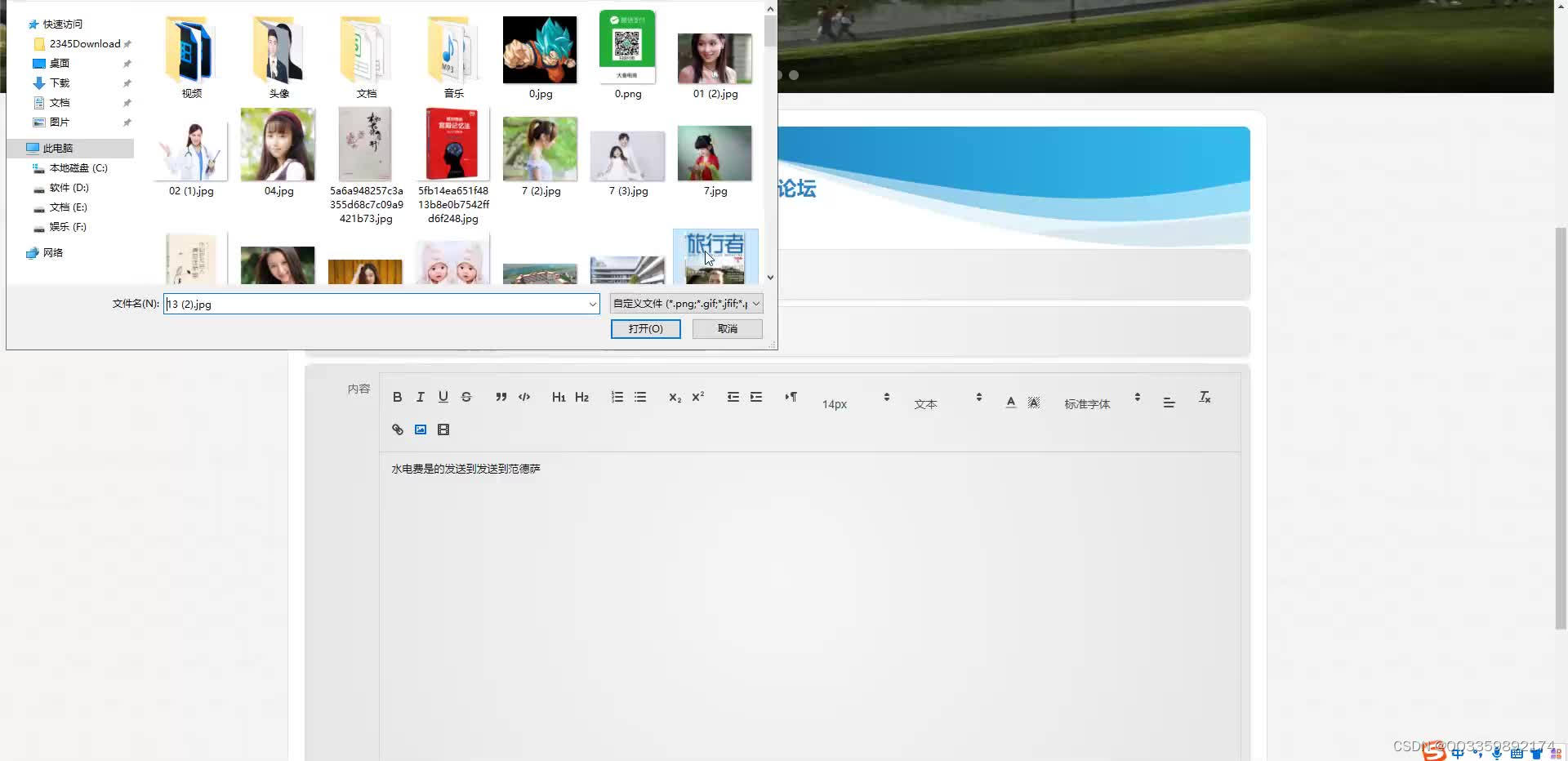Clear text formatting in editor

click(x=1204, y=397)
